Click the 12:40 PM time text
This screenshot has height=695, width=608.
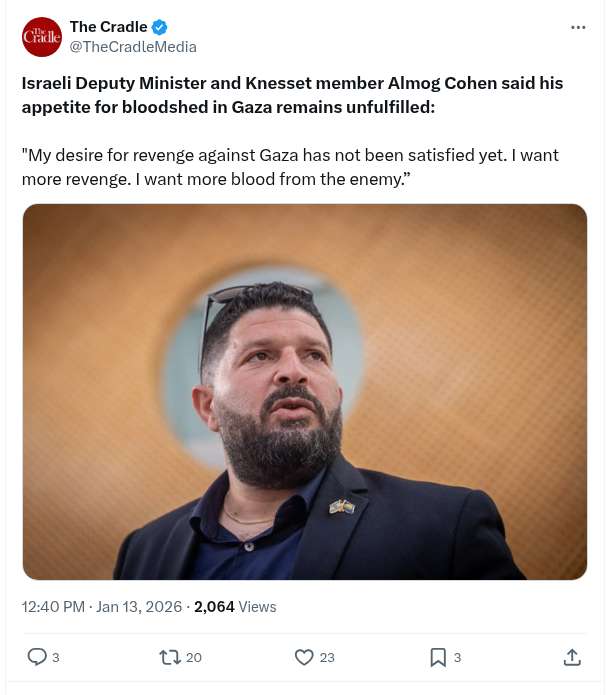pos(53,607)
